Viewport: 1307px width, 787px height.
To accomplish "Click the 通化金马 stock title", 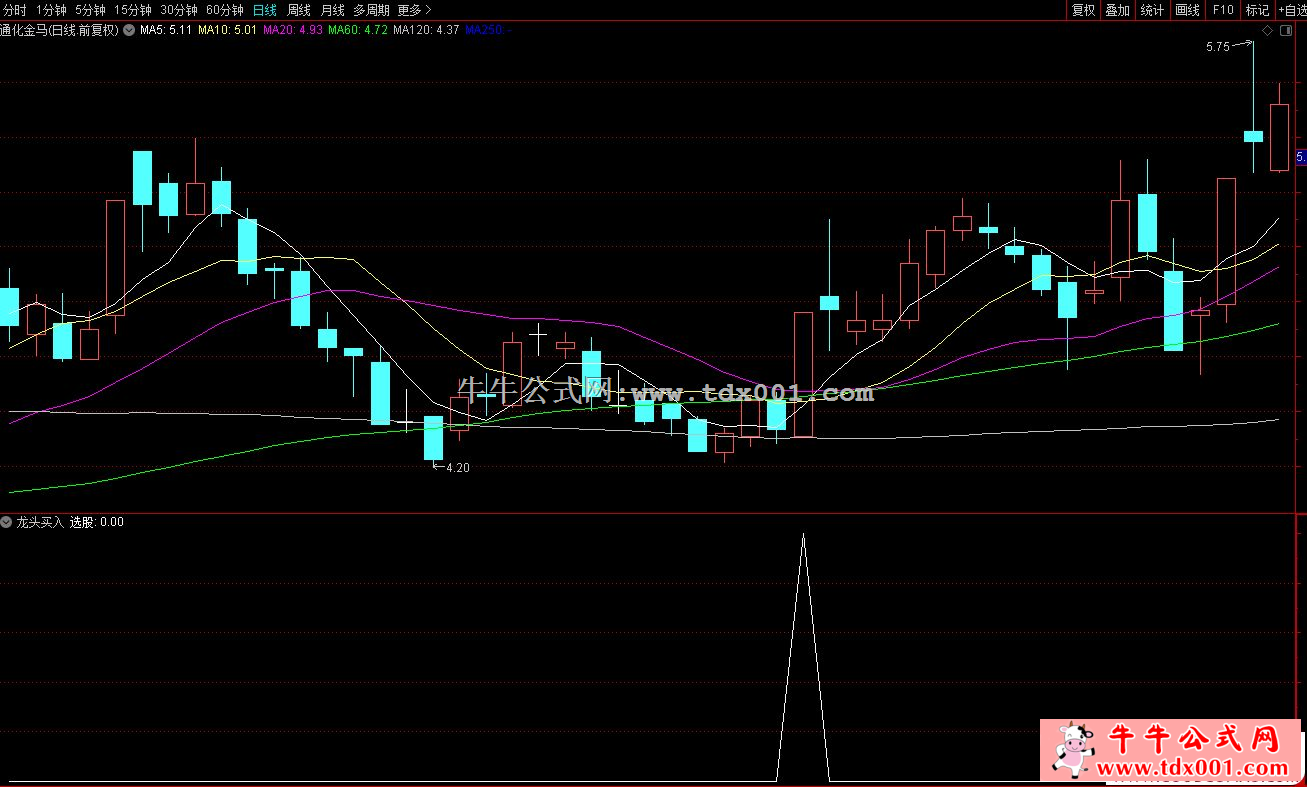I will tap(60, 30).
